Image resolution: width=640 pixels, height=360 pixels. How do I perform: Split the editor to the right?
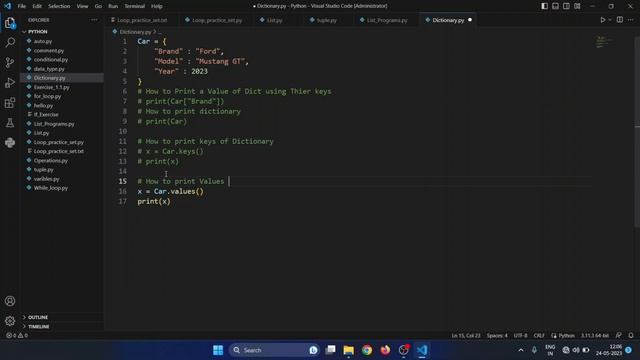[x=620, y=20]
